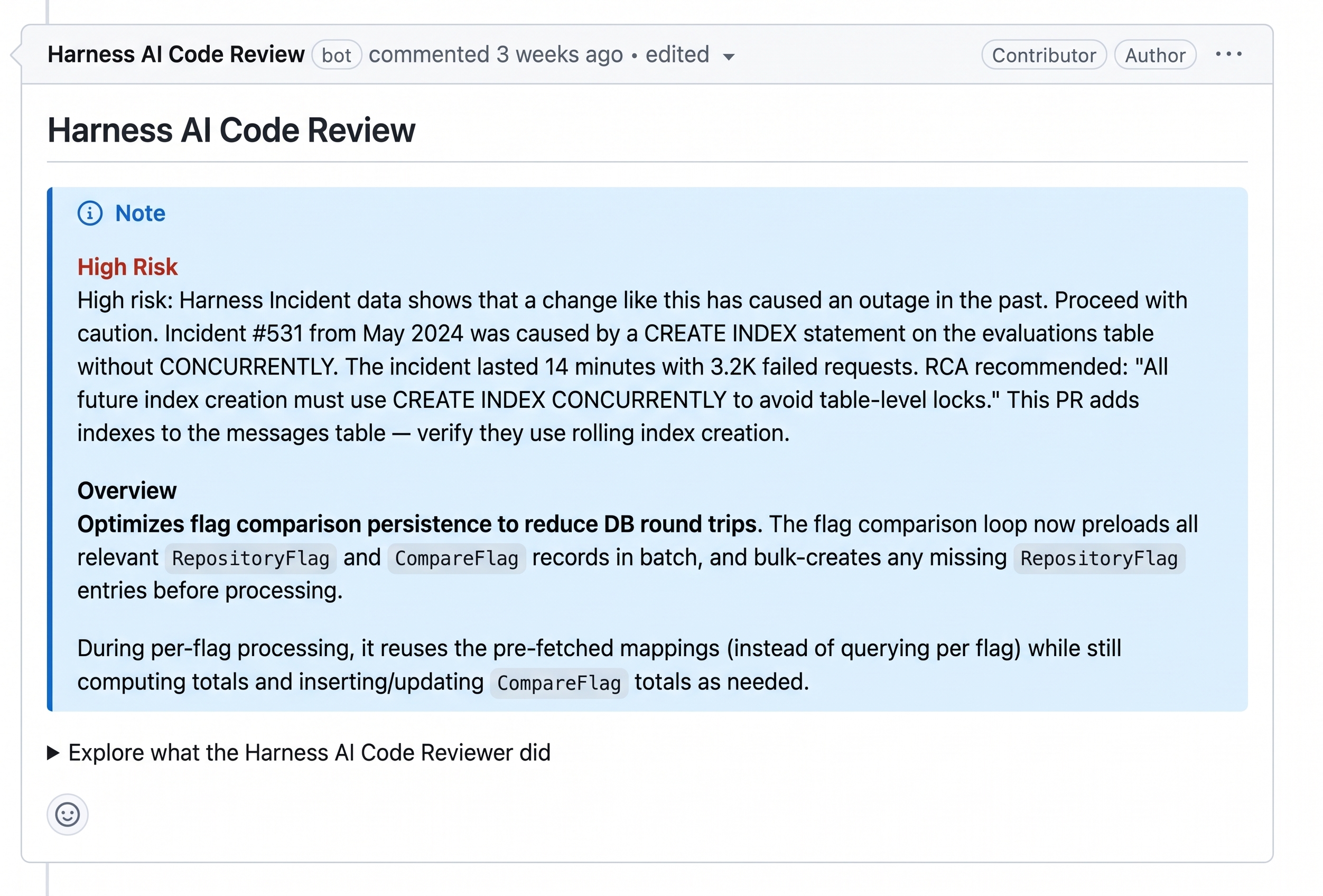Click the RepositoryFlag code after "any missing"

[1098, 558]
